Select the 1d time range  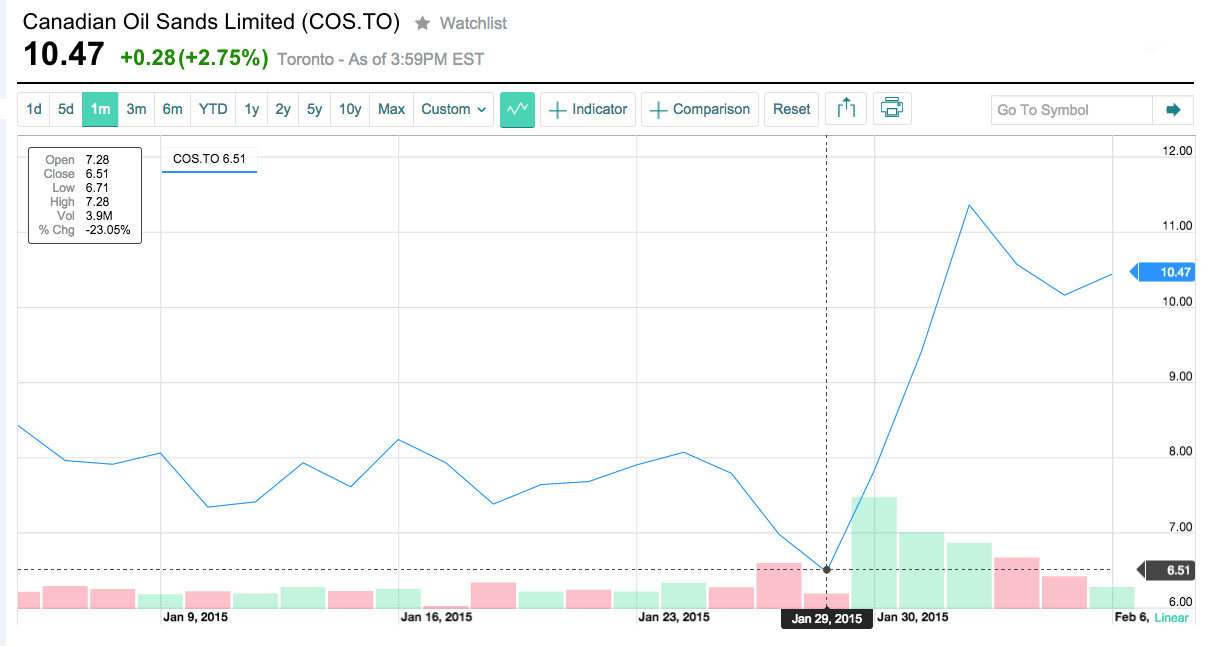pos(34,109)
